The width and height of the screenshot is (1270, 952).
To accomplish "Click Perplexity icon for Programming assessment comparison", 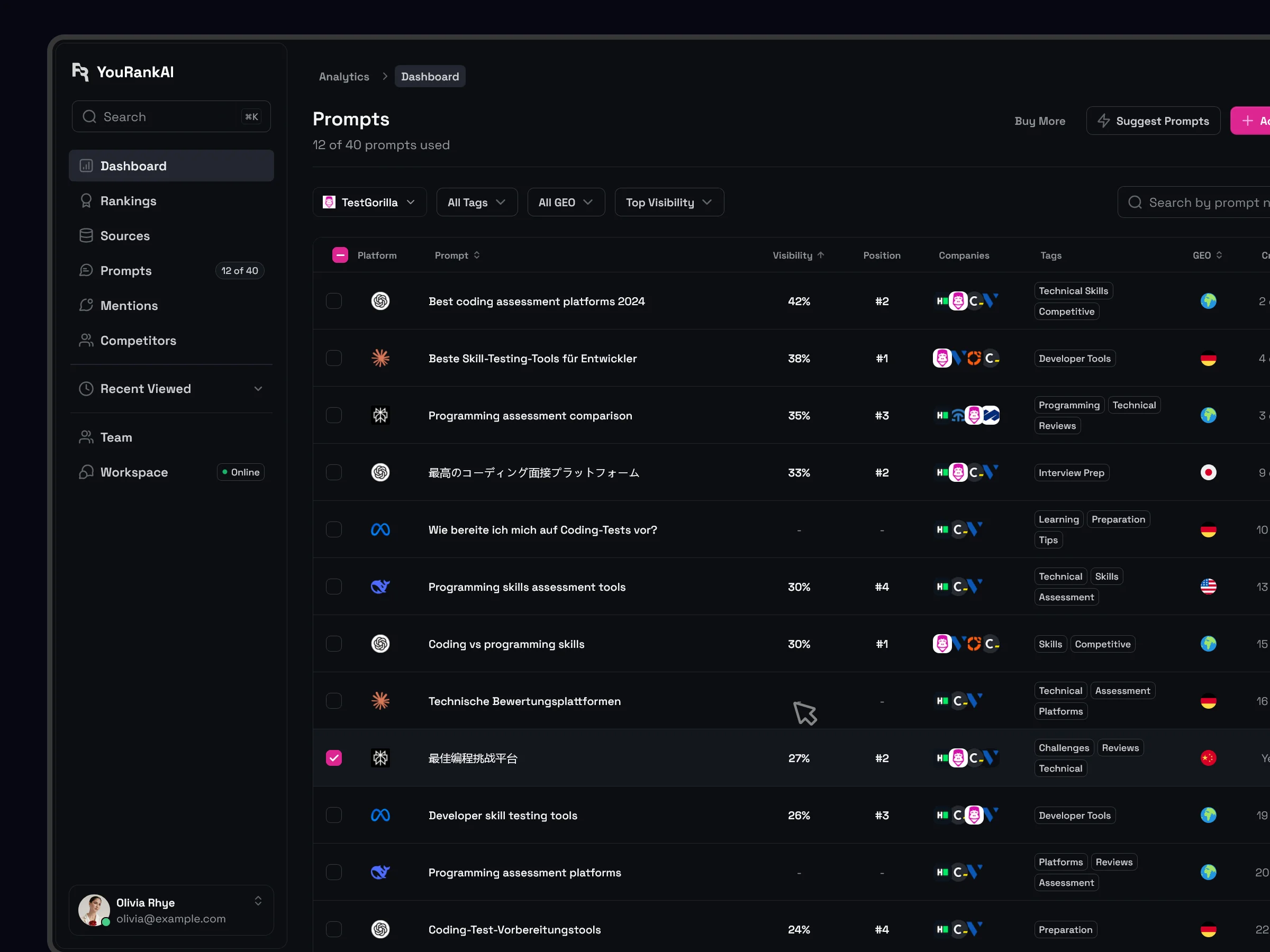I will click(380, 415).
